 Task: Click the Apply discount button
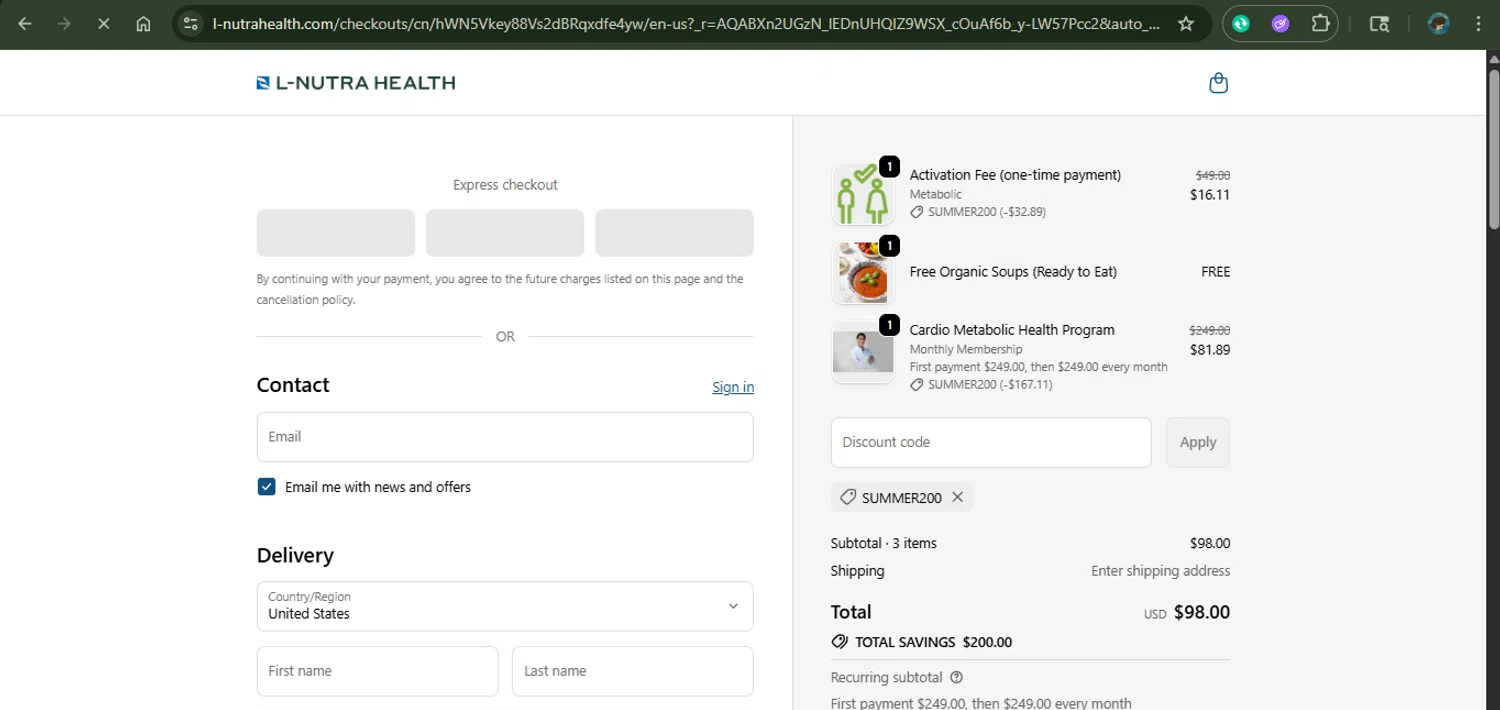(1198, 442)
